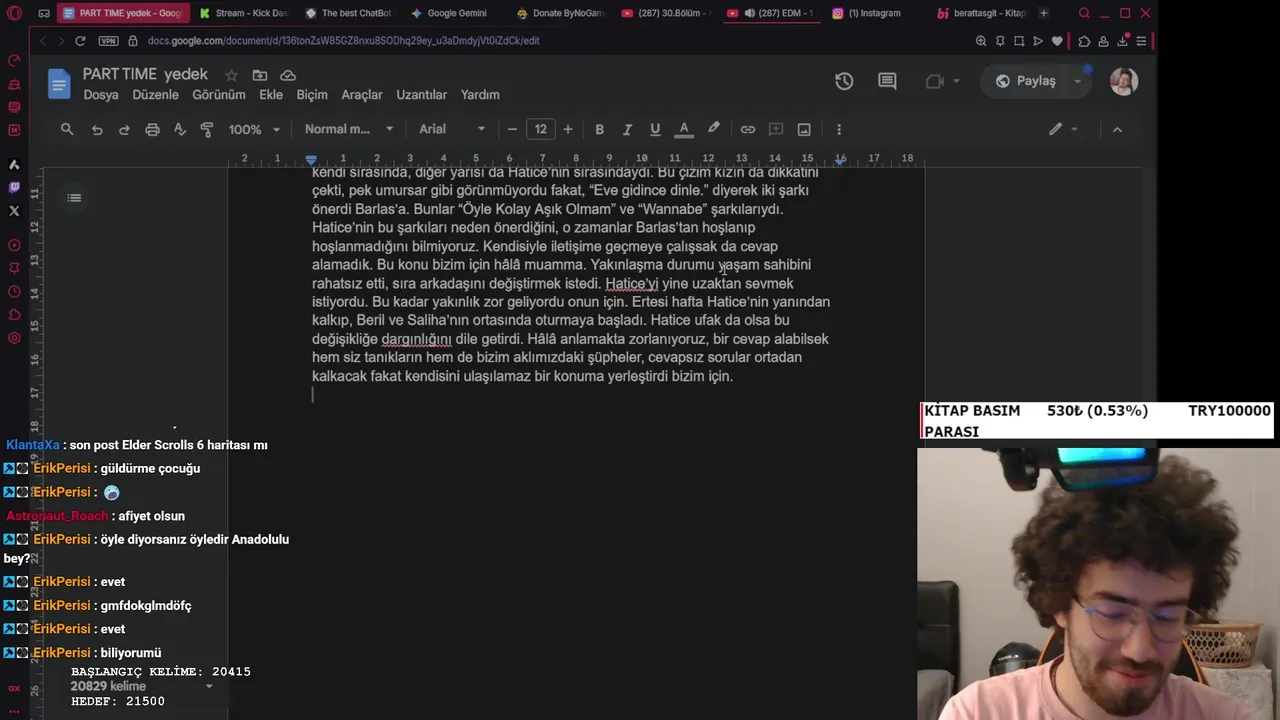Open the Düzenle menu
Screen dimensions: 1280x720
[156, 95]
